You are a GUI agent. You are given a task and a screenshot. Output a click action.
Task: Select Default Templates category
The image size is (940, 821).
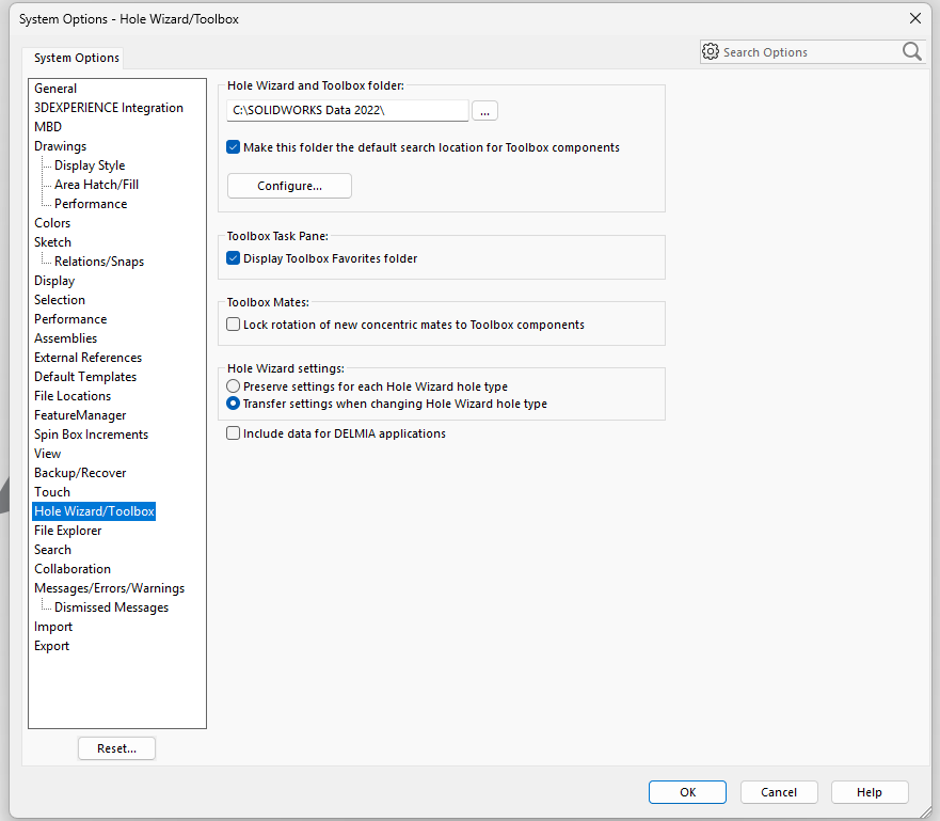[85, 377]
